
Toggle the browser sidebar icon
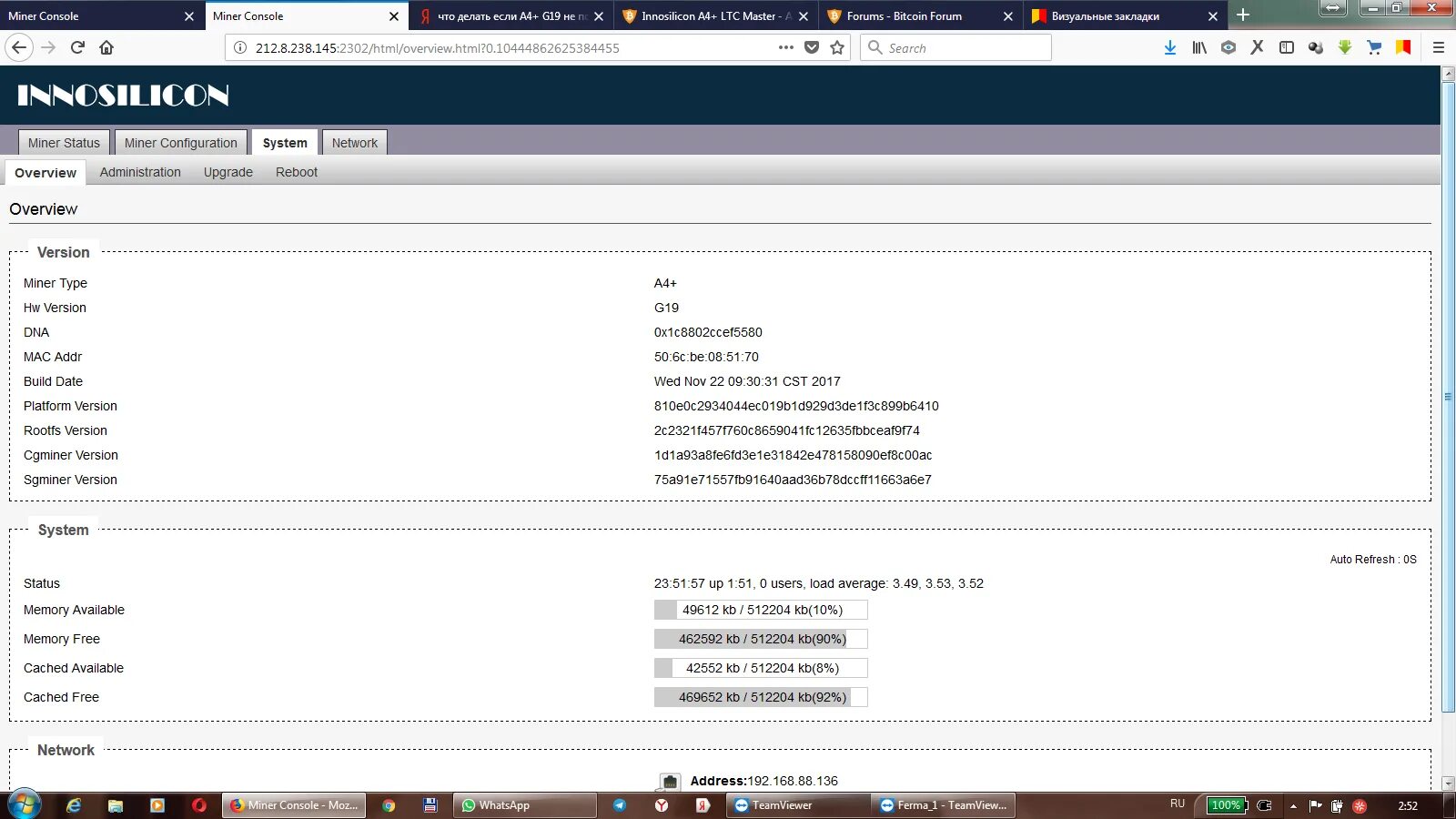click(1287, 47)
